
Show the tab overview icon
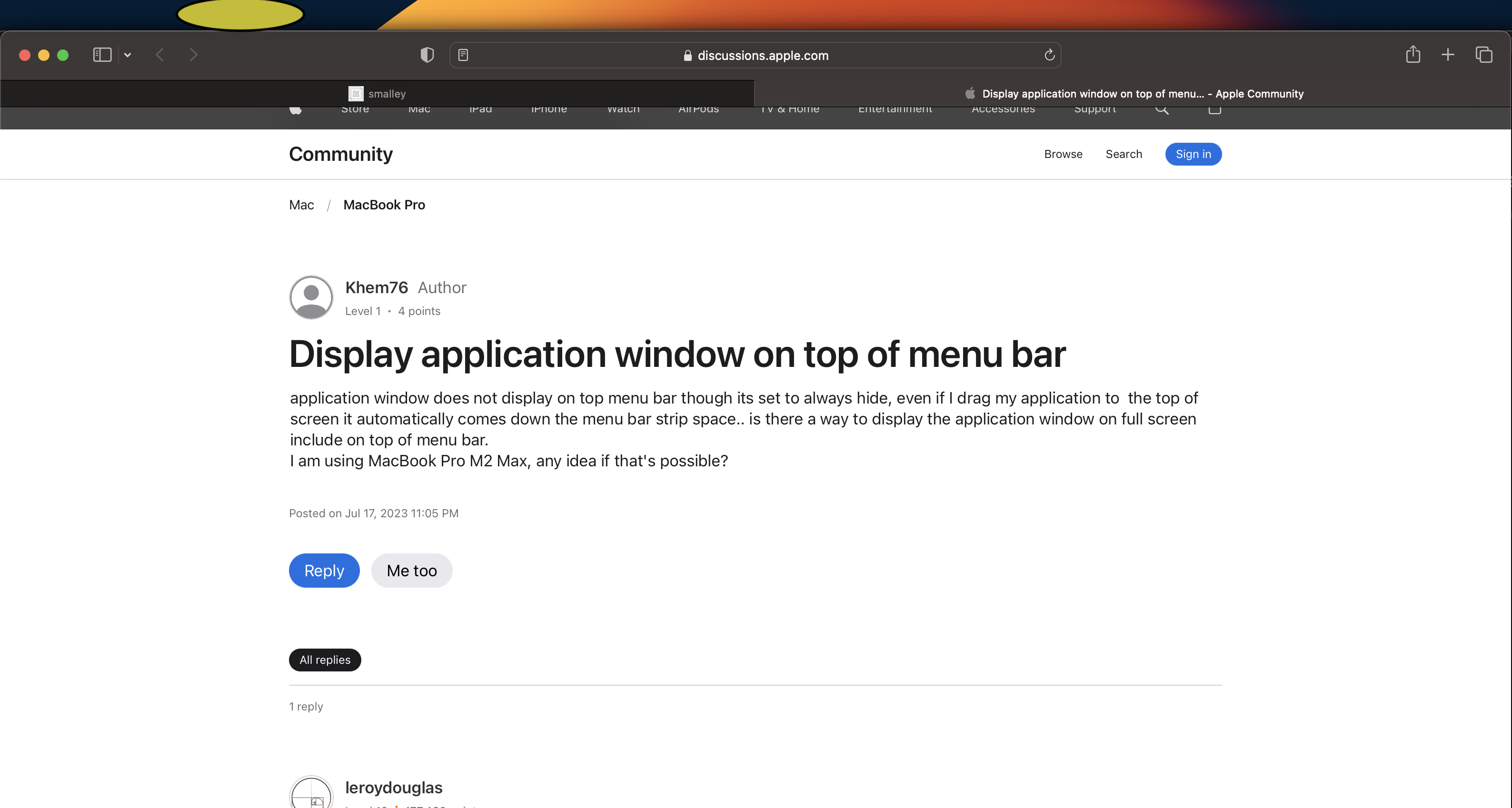tap(1483, 55)
